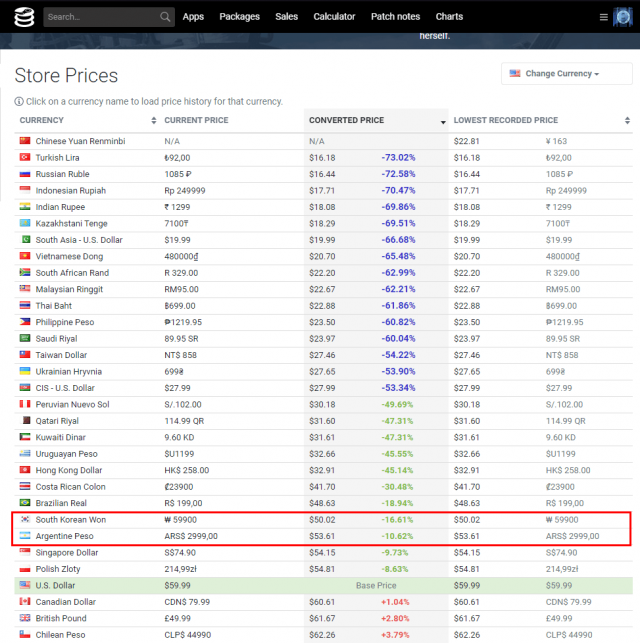Load price history for Russian Ruble
This screenshot has height=643, width=640.
pos(62,174)
